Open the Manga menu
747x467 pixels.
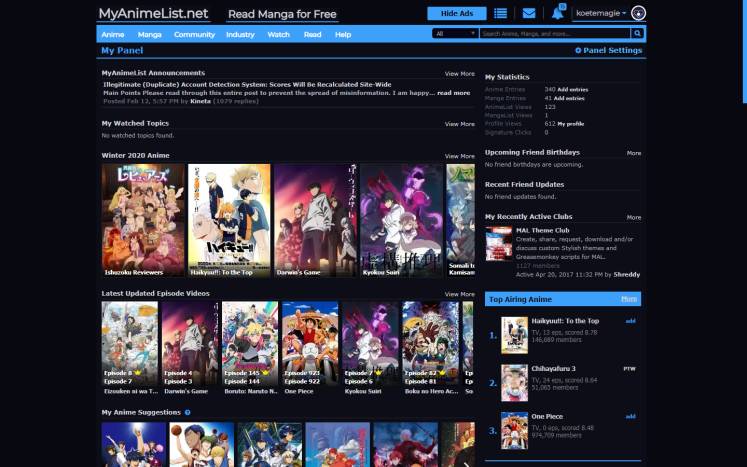150,34
